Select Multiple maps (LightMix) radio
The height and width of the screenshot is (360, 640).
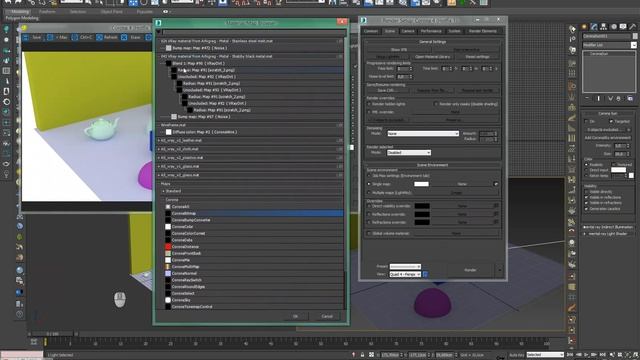pyautogui.click(x=369, y=193)
